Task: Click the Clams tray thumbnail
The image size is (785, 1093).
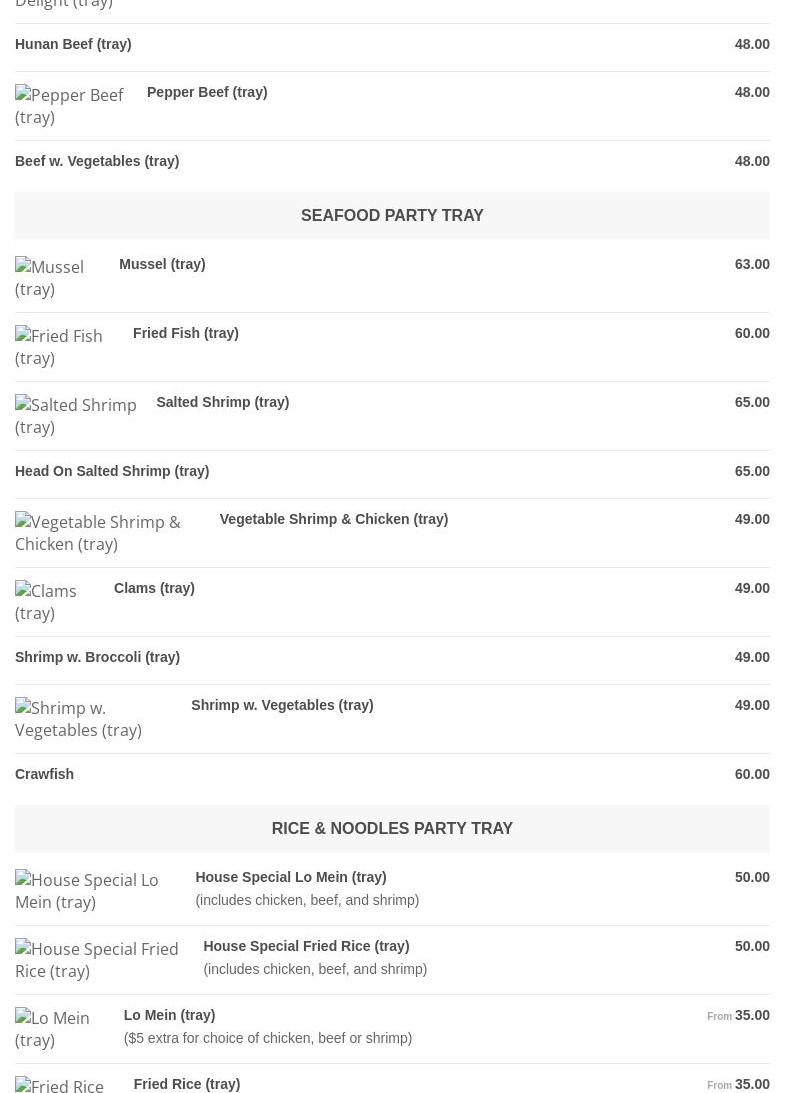Action: pos(46,602)
